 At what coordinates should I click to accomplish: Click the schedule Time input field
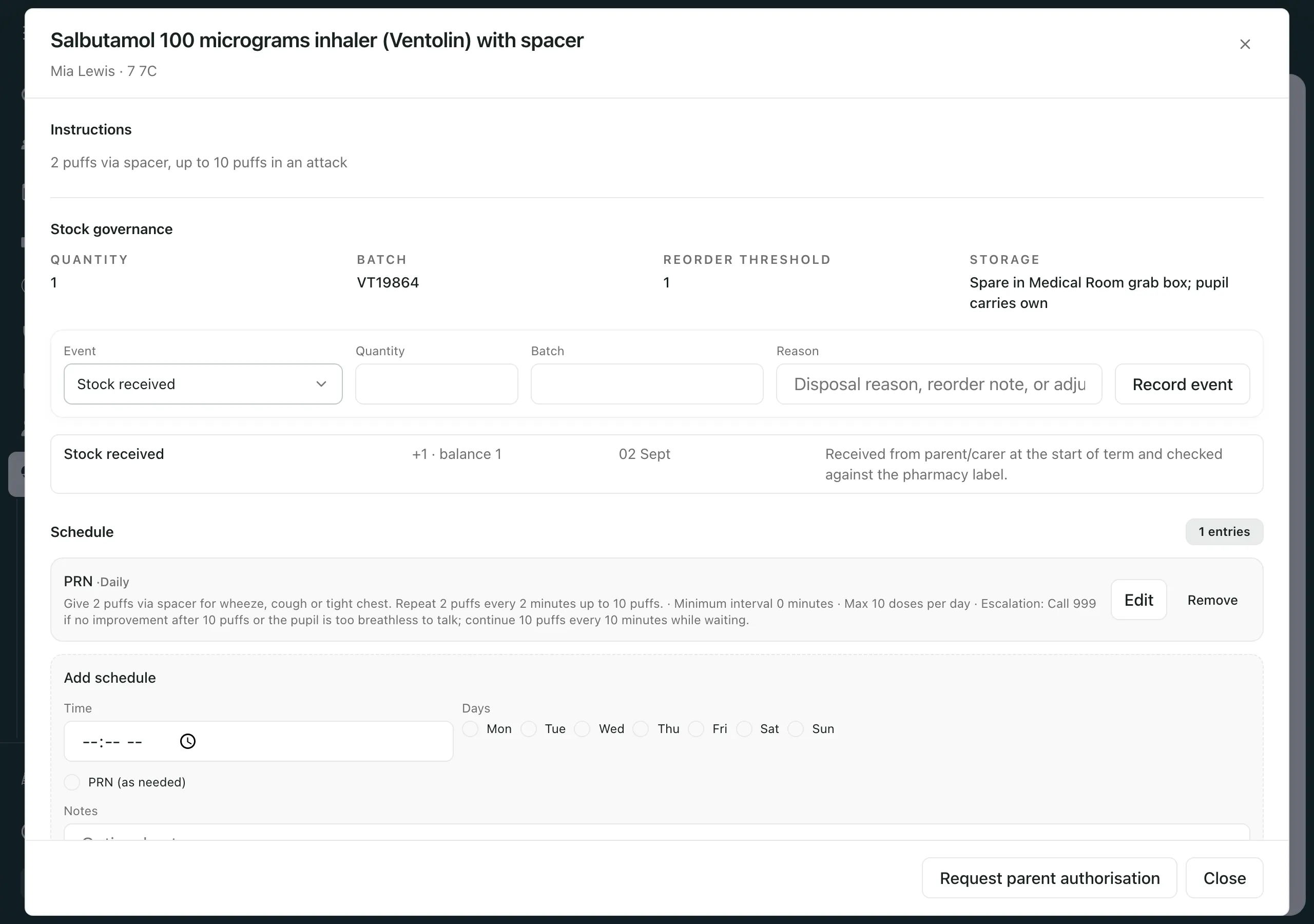[x=258, y=741]
